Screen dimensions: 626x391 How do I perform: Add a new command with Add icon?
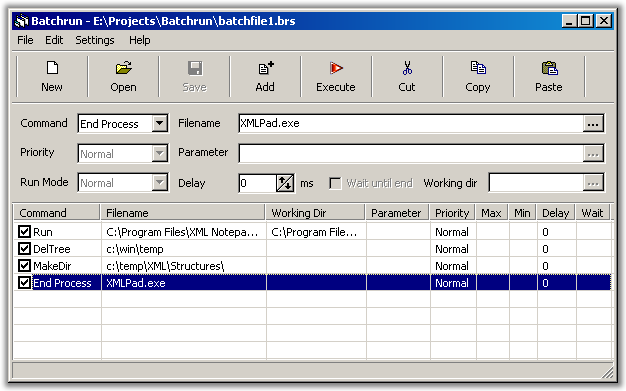tap(265, 68)
